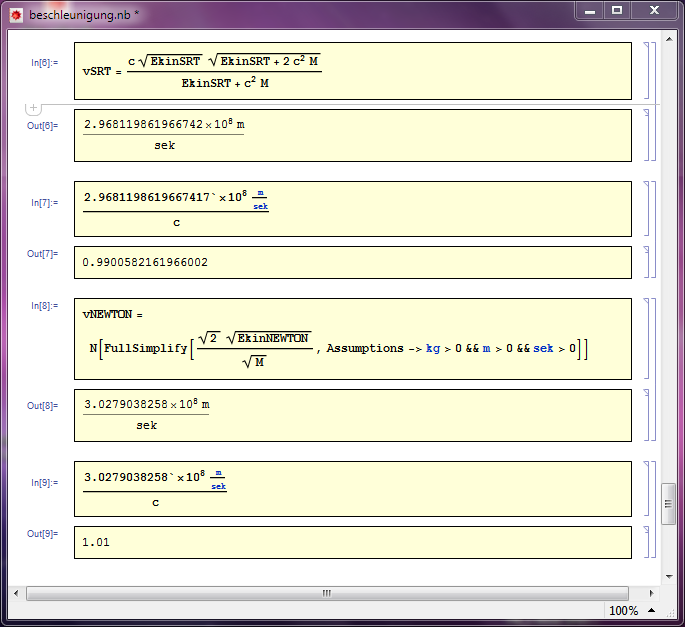
Task: Select the cell bracket of In[6] vSRT cell
Action: pos(647,70)
